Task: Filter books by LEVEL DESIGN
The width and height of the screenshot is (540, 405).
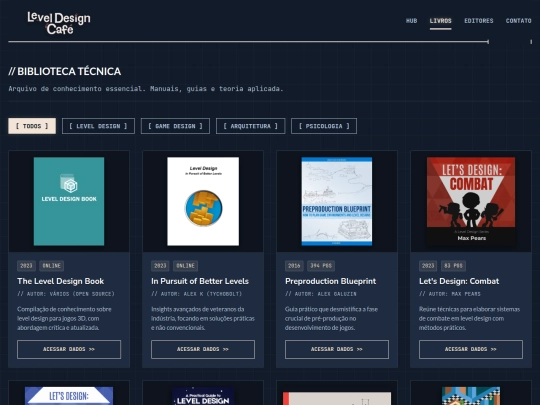Action: click(x=98, y=126)
